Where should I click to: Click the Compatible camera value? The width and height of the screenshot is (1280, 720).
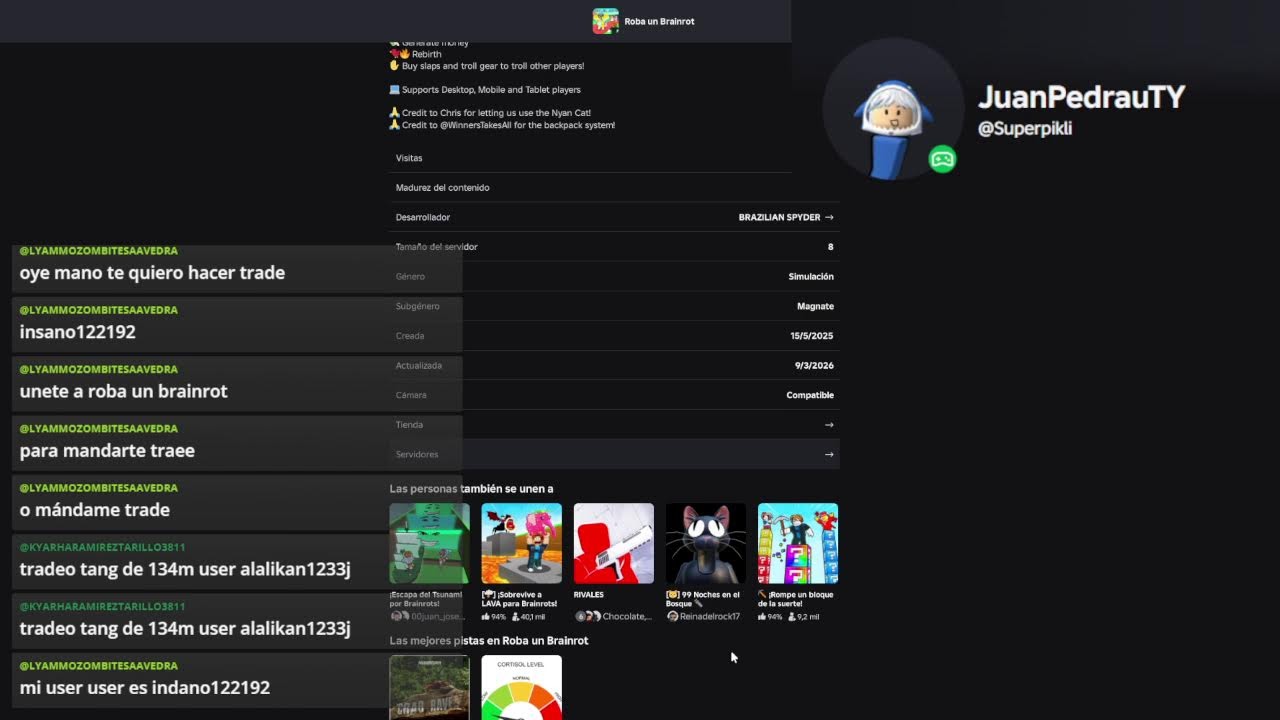(x=810, y=395)
